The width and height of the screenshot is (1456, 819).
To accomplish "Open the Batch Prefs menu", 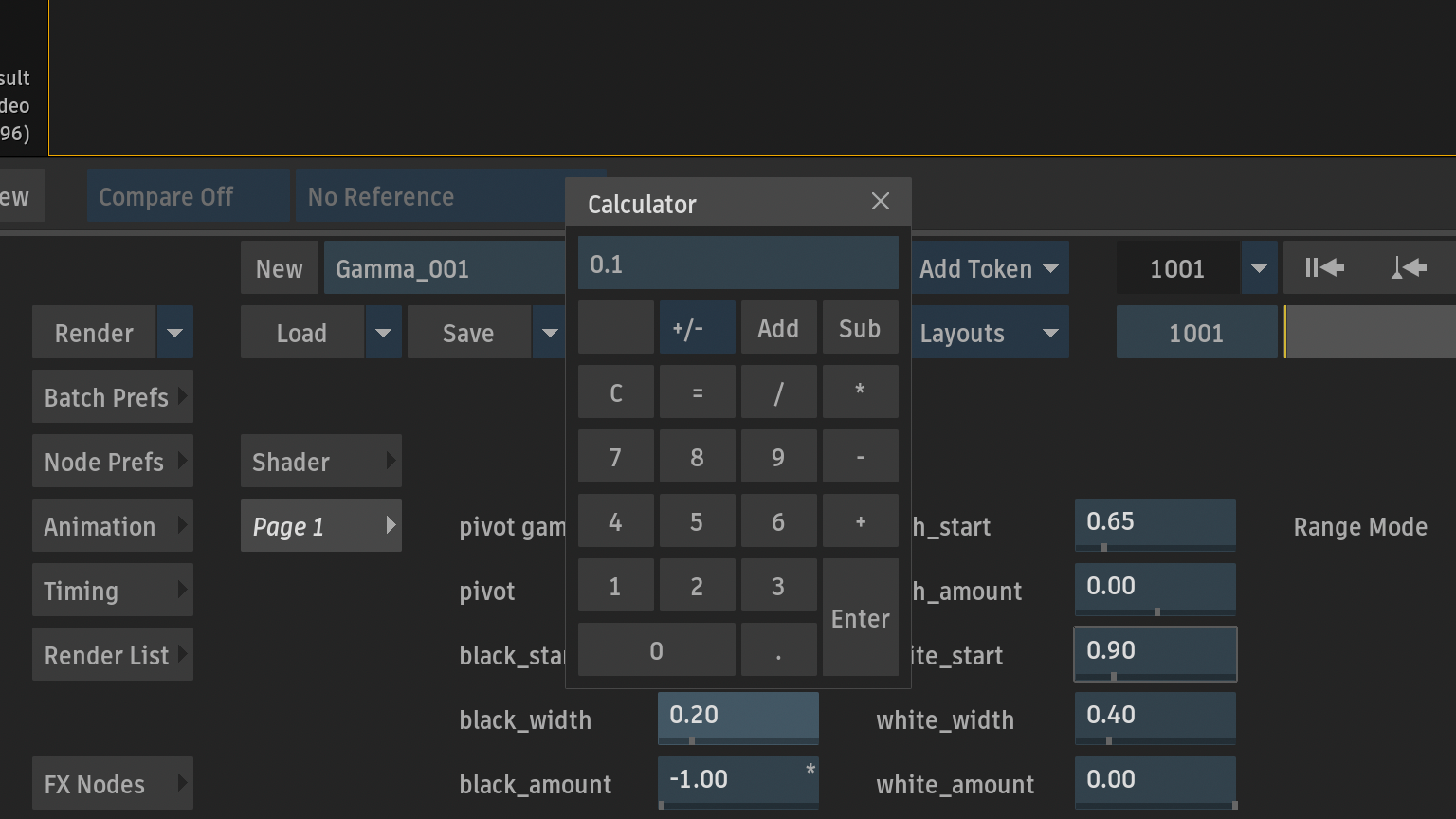I will coord(113,397).
